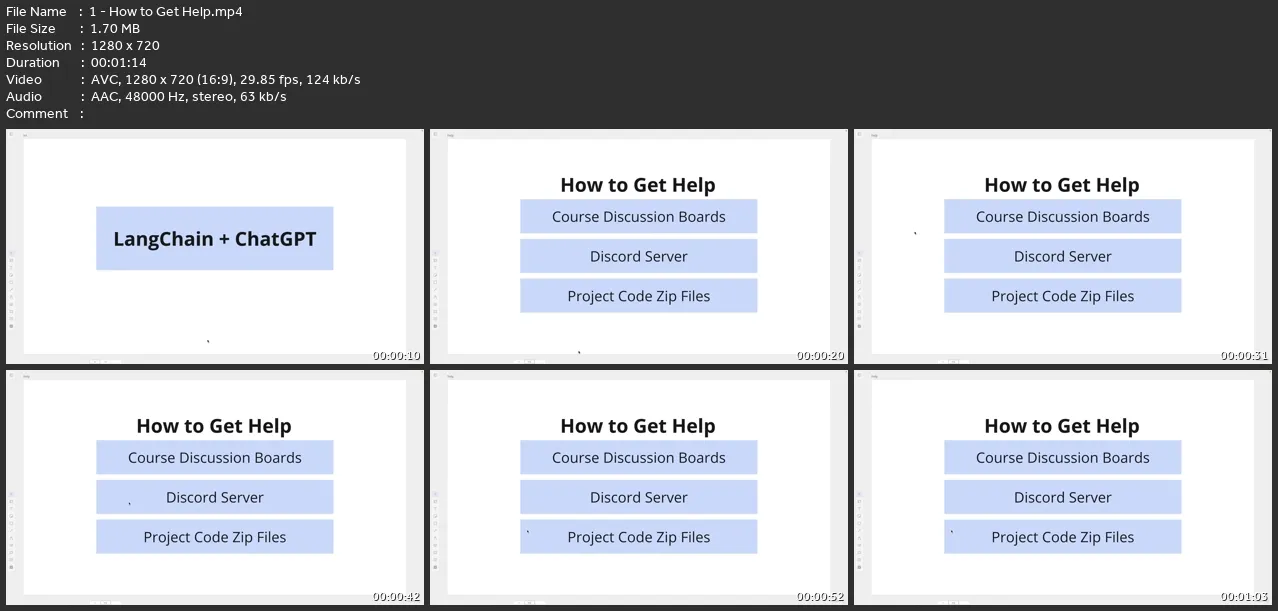Select the '1.70 MB' file size value
Image resolution: width=1278 pixels, height=611 pixels.
(115, 29)
